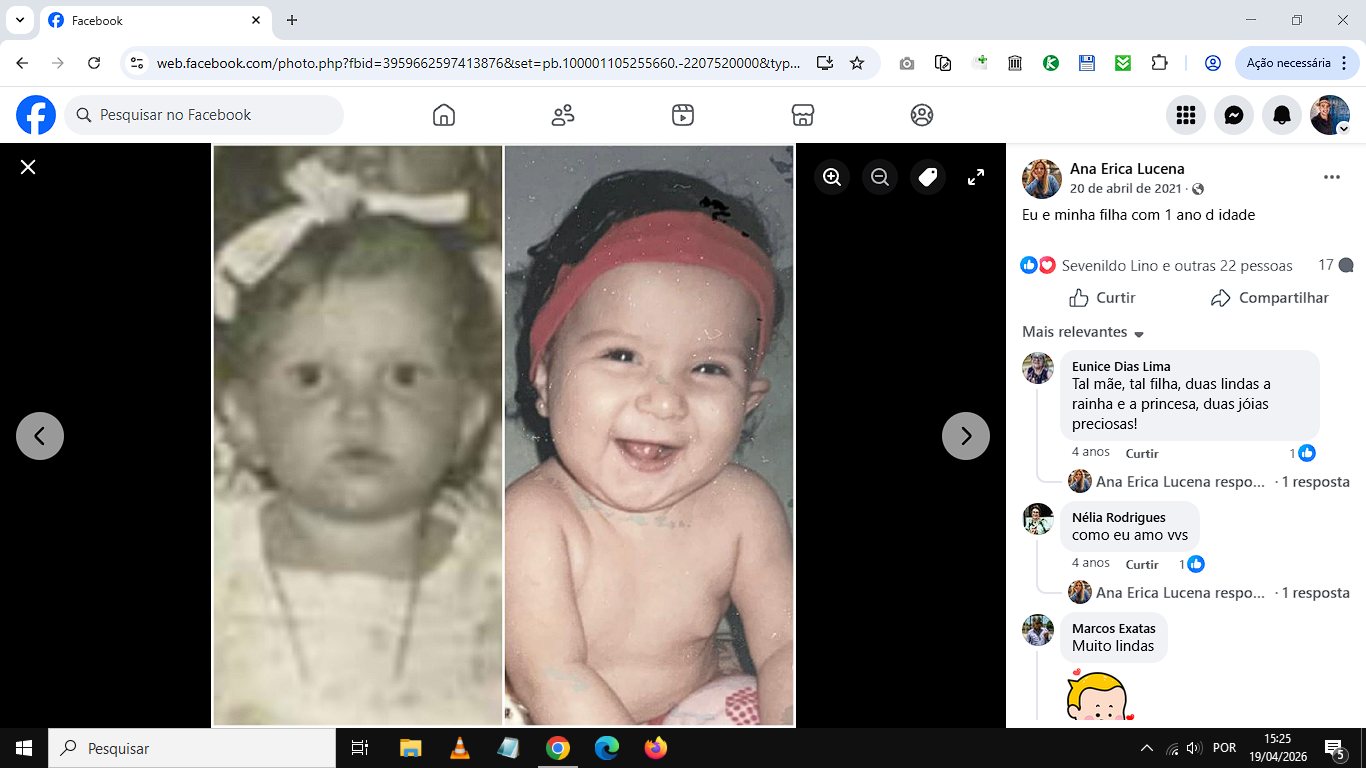Image resolution: width=1366 pixels, height=768 pixels.
Task: Open the Extensions puzzle icon
Action: pos(1159,63)
